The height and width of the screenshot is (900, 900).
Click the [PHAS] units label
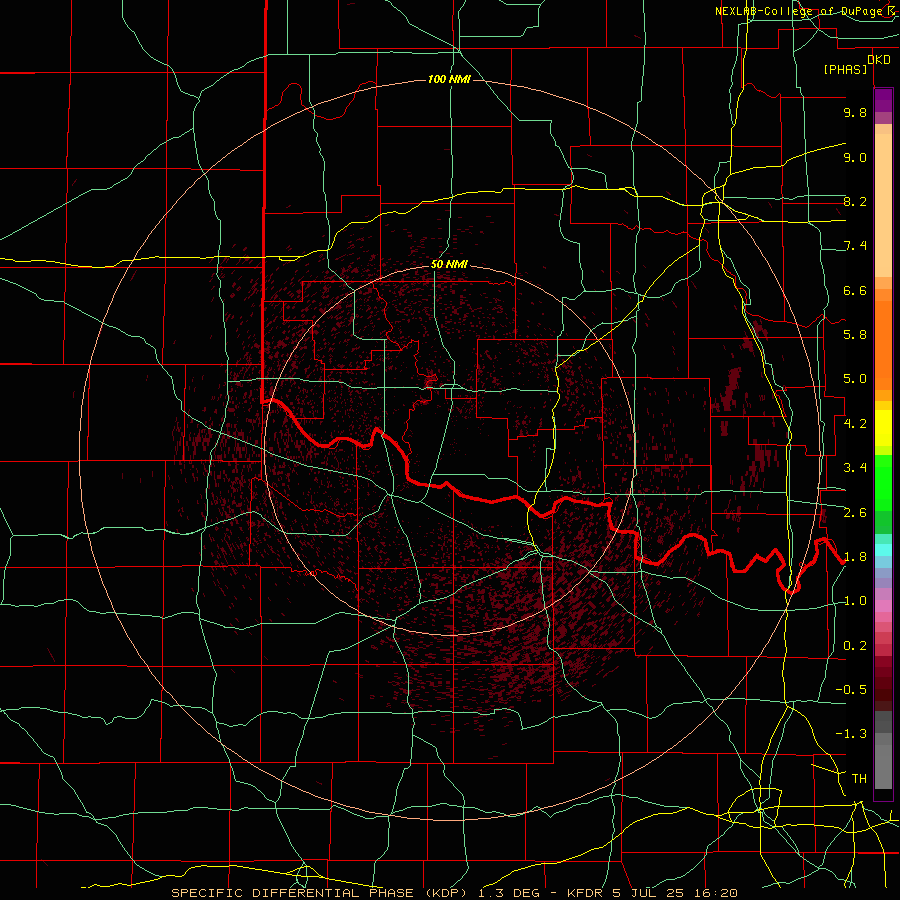point(845,70)
